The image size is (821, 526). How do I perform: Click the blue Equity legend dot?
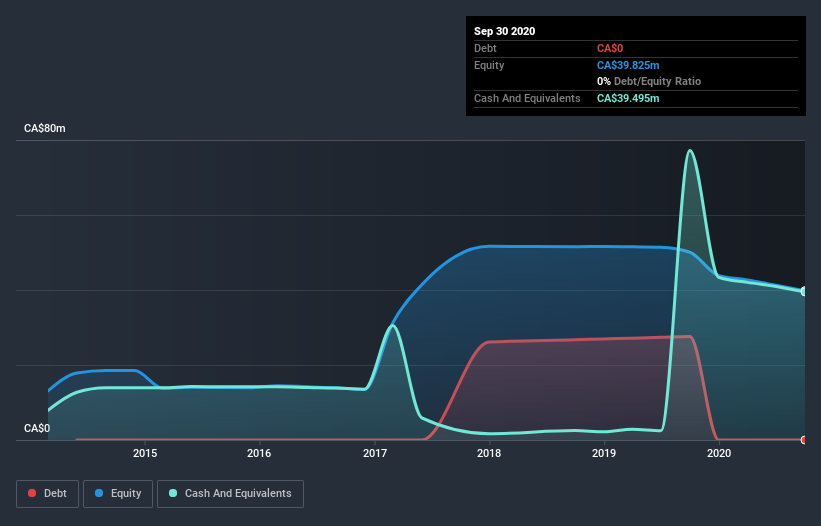tap(99, 493)
